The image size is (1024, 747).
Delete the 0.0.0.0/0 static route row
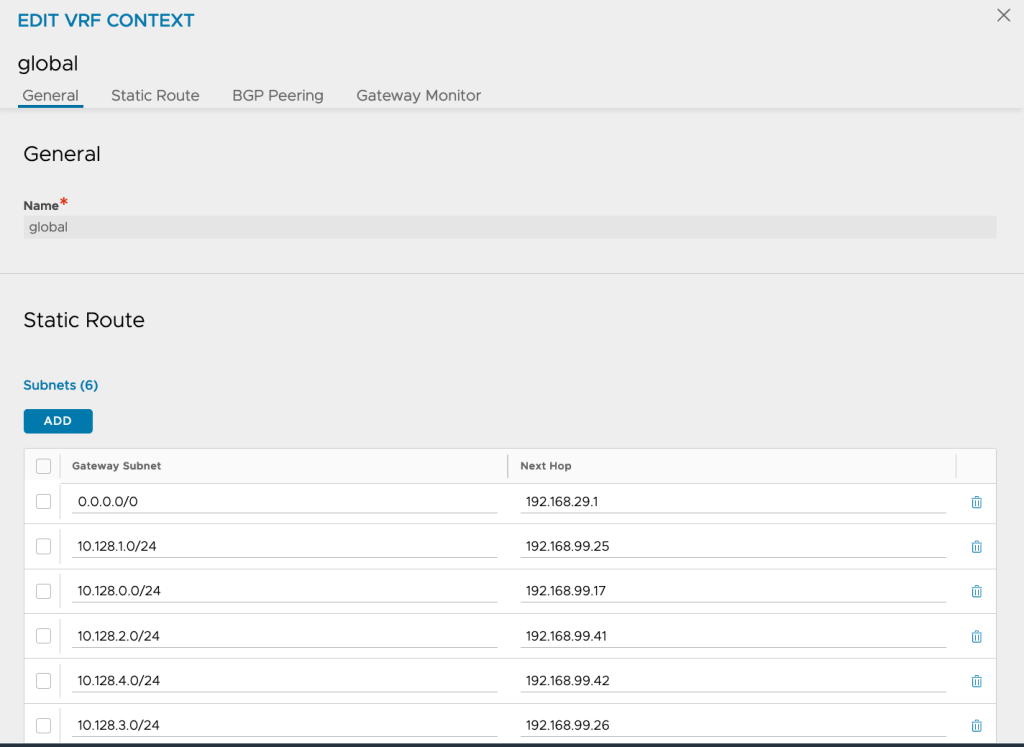[x=976, y=502]
